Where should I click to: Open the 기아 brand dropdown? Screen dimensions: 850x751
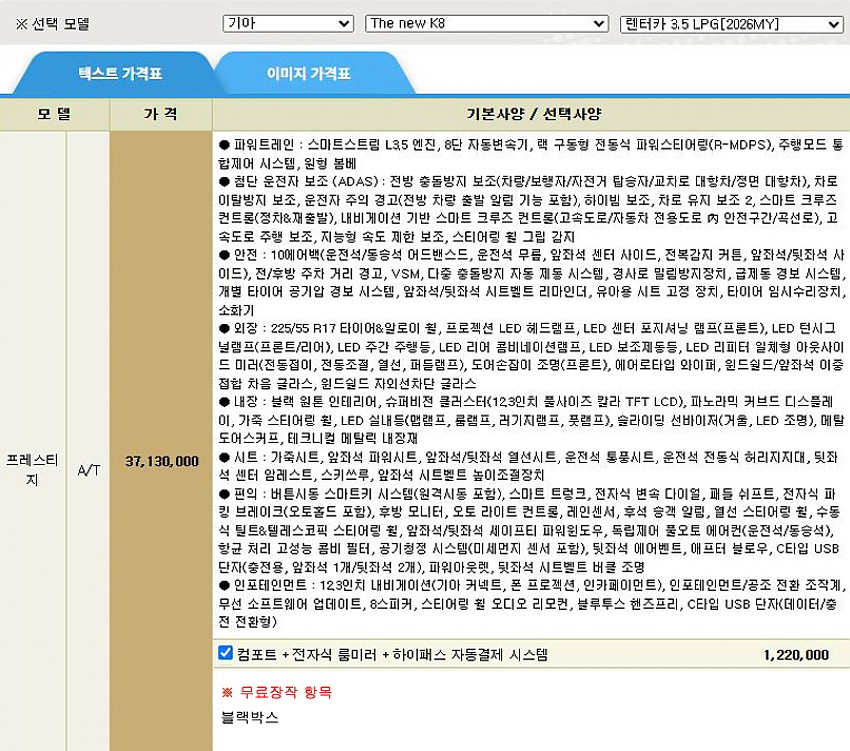[x=287, y=24]
